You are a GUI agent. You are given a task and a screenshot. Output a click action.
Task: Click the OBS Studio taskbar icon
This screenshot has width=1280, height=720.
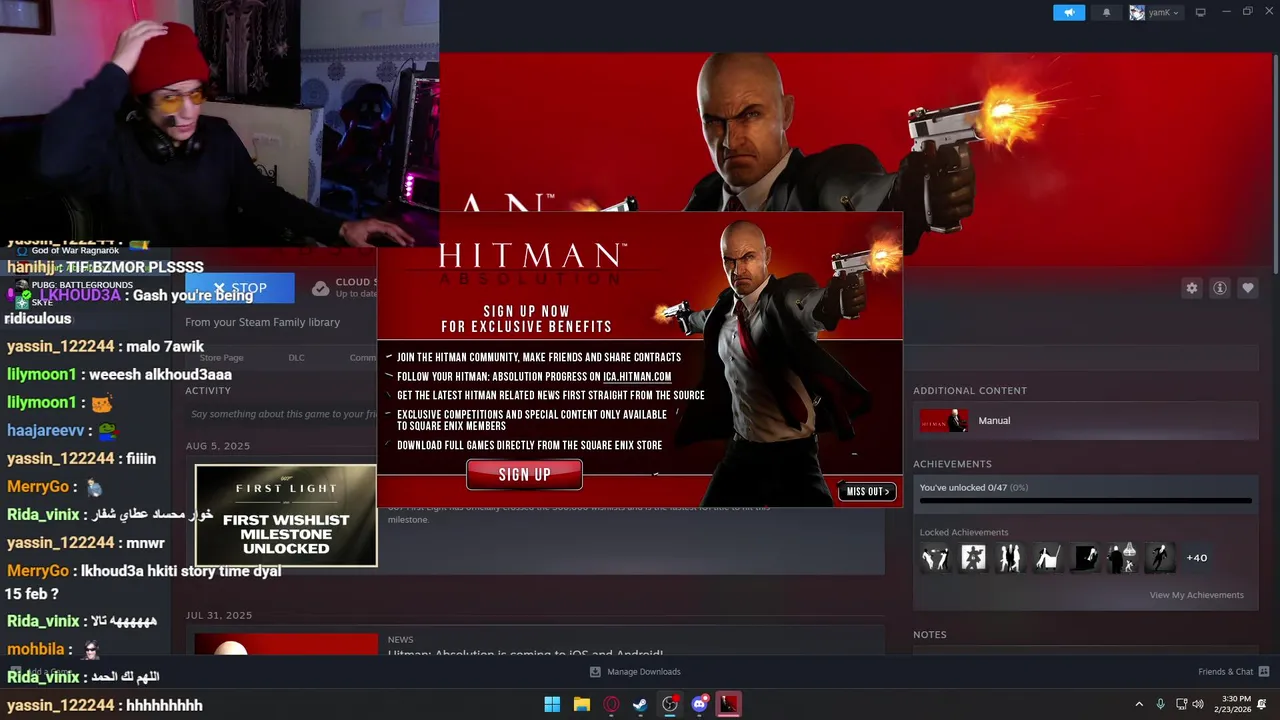670,704
